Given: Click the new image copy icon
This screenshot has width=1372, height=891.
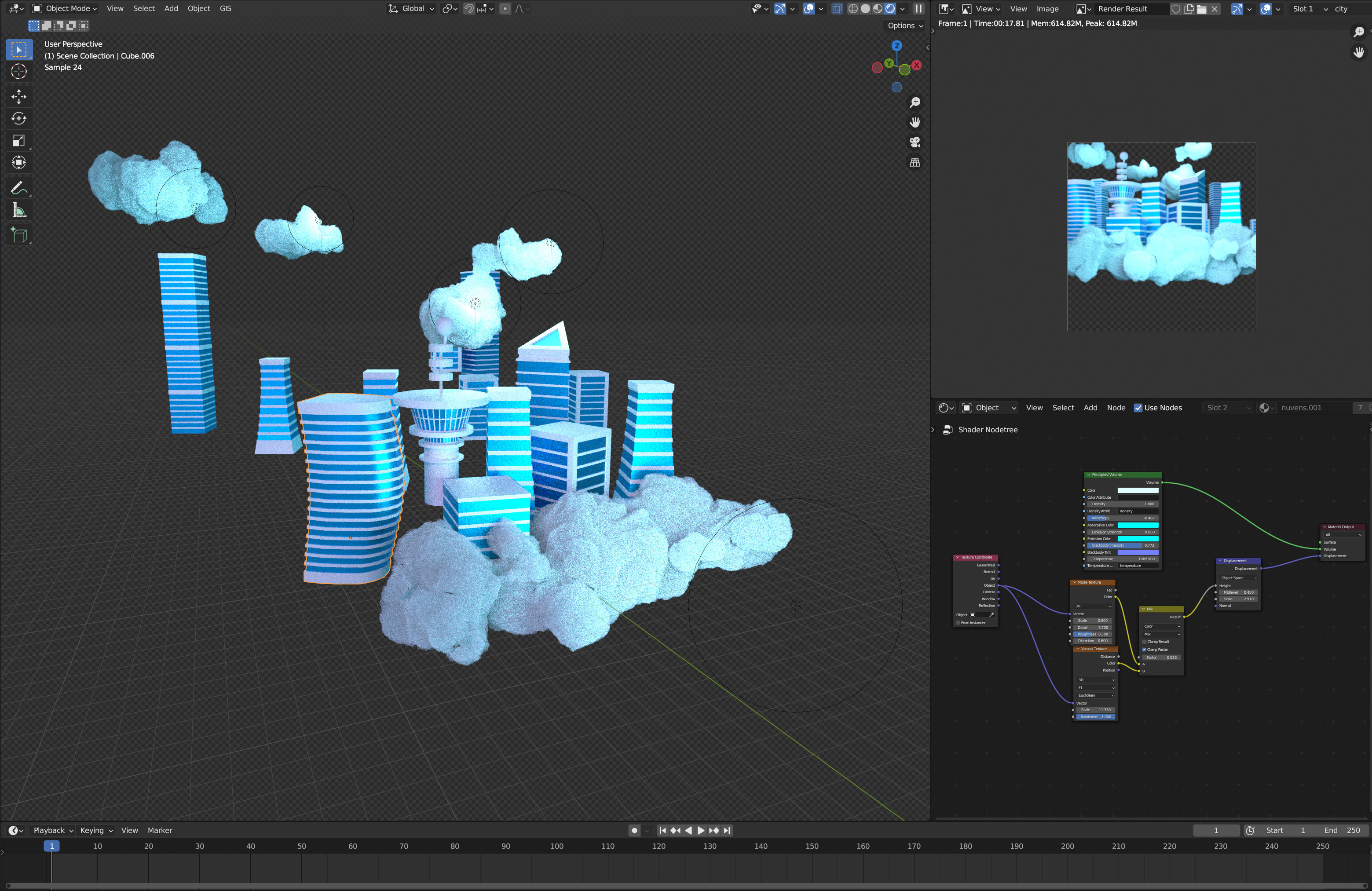Looking at the screenshot, I should coord(1189,9).
